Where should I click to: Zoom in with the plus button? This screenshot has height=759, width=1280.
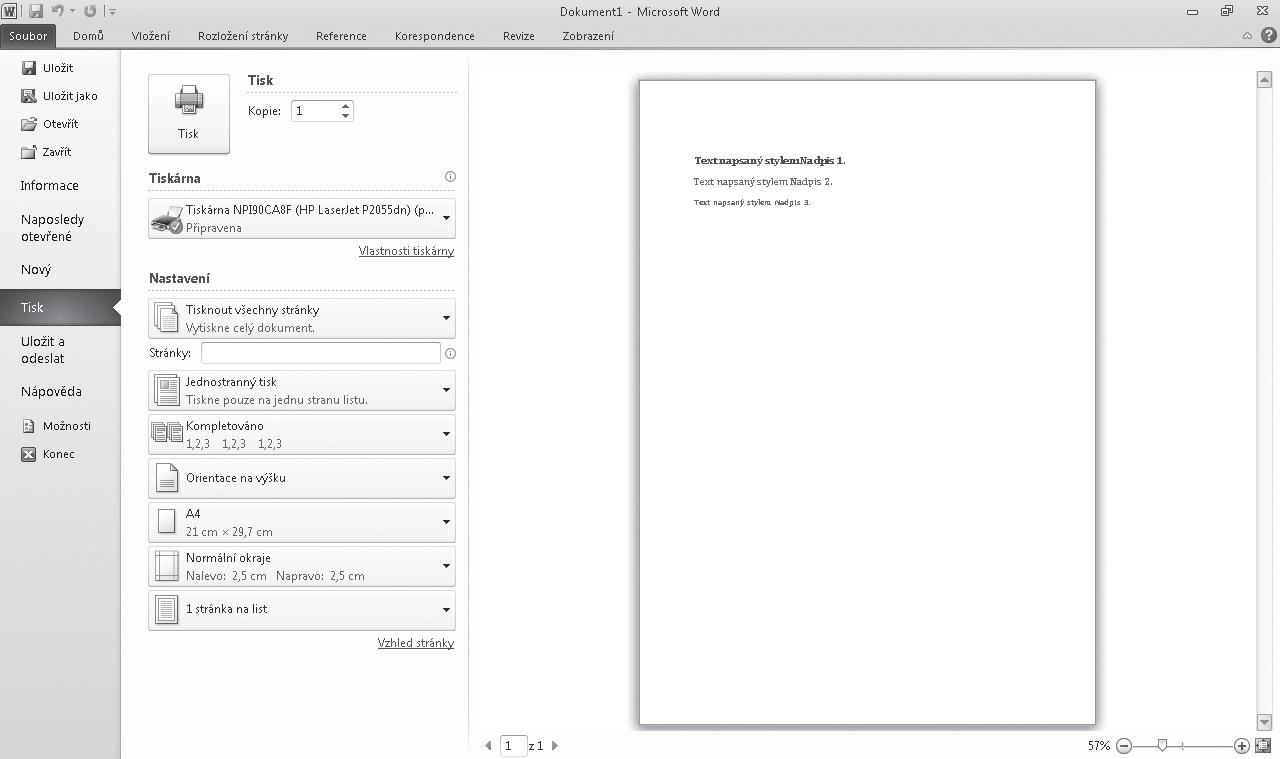(x=1241, y=746)
